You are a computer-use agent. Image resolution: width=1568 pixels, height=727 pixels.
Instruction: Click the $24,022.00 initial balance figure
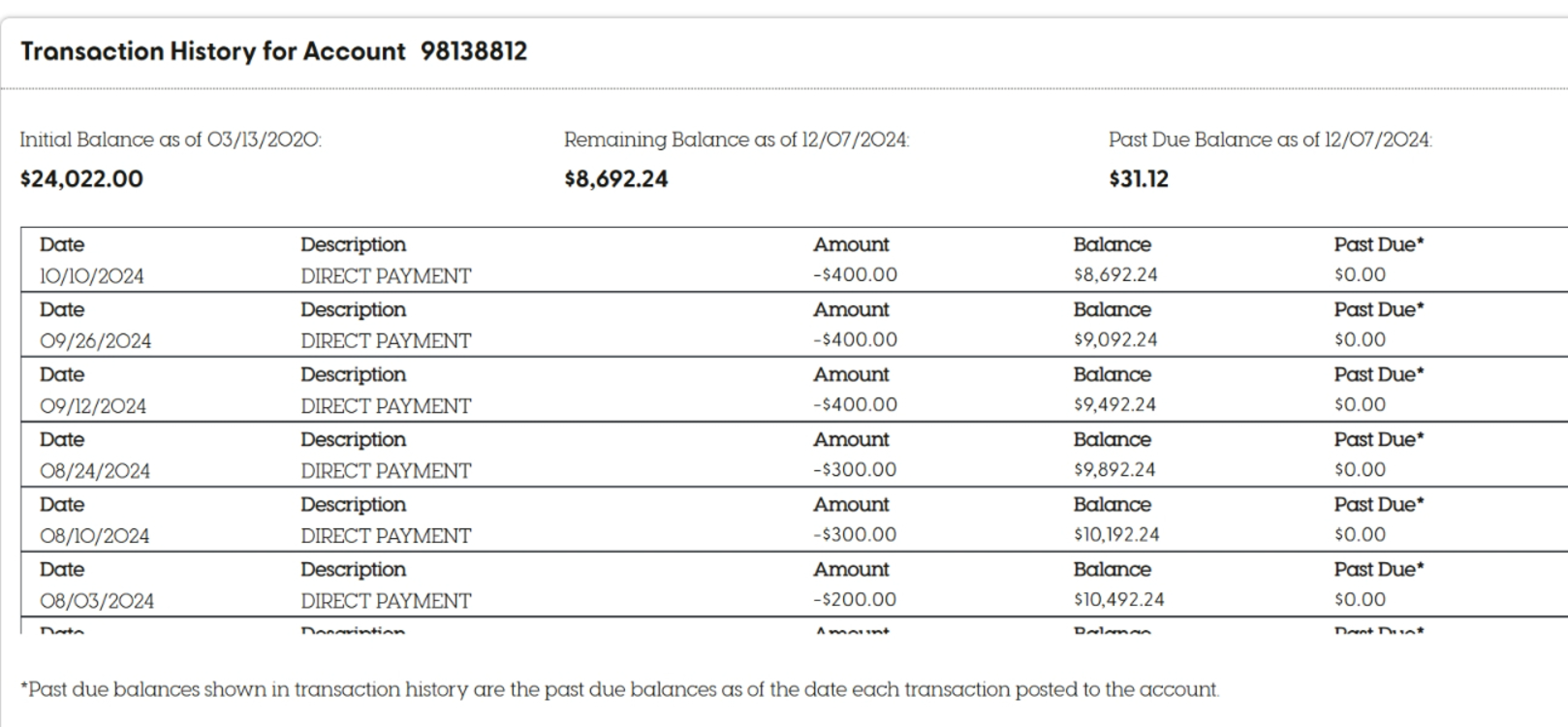click(x=81, y=179)
